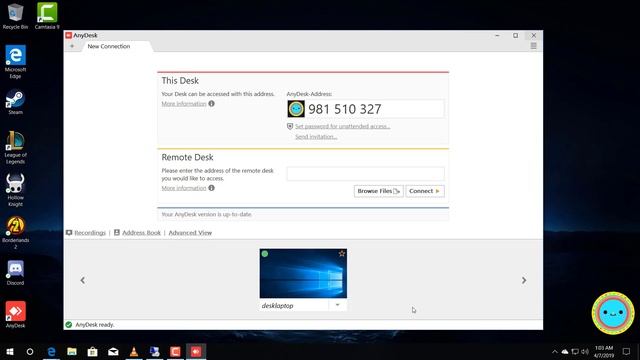Open Cortana search circle on taskbar
The width and height of the screenshot is (640, 360).
point(30,351)
